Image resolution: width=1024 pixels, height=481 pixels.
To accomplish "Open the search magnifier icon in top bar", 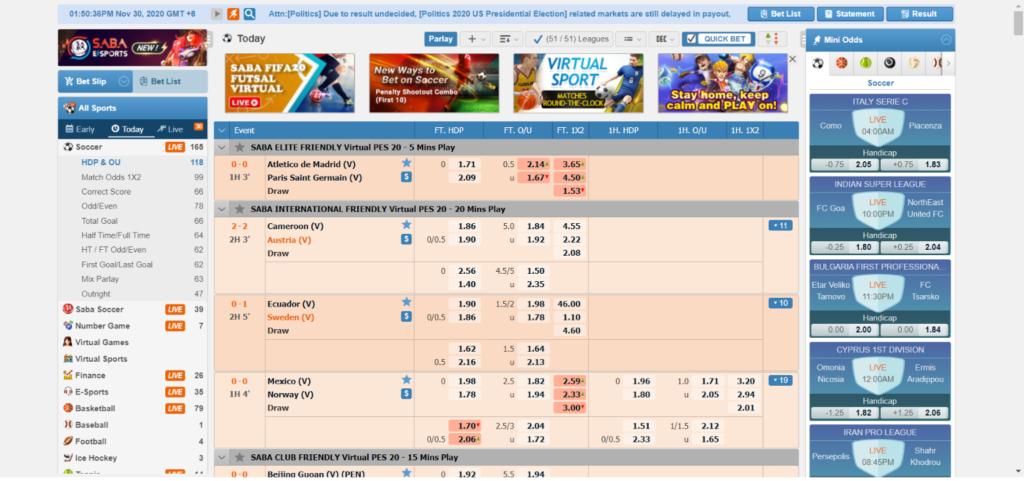I will [249, 14].
